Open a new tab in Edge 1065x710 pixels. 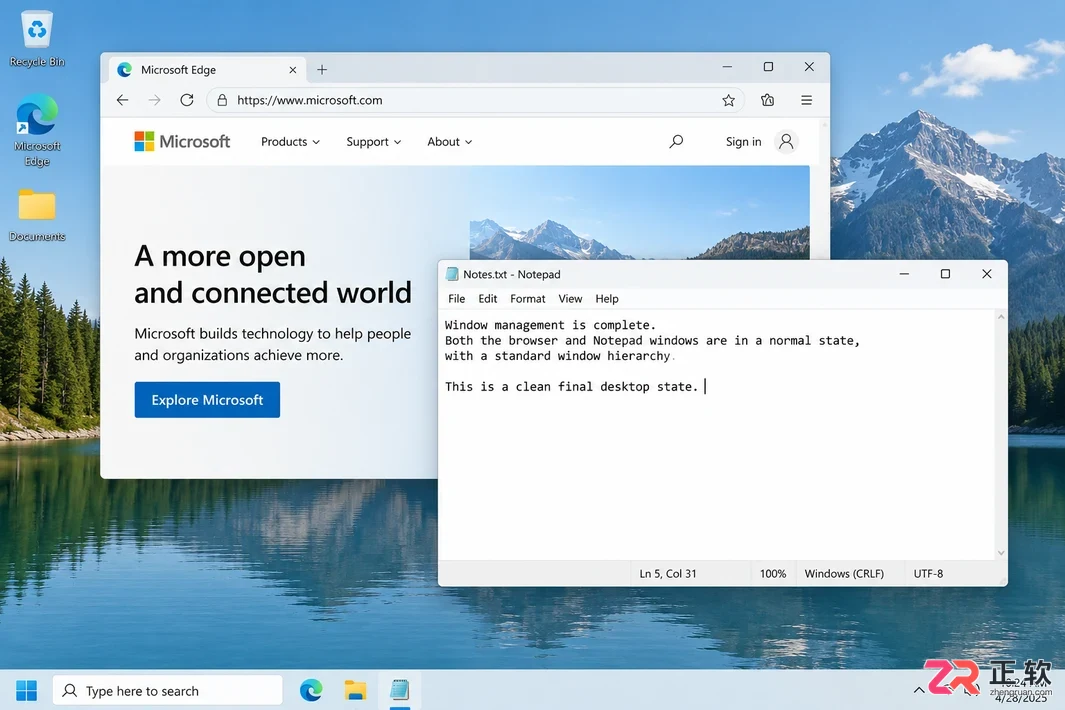click(x=322, y=69)
